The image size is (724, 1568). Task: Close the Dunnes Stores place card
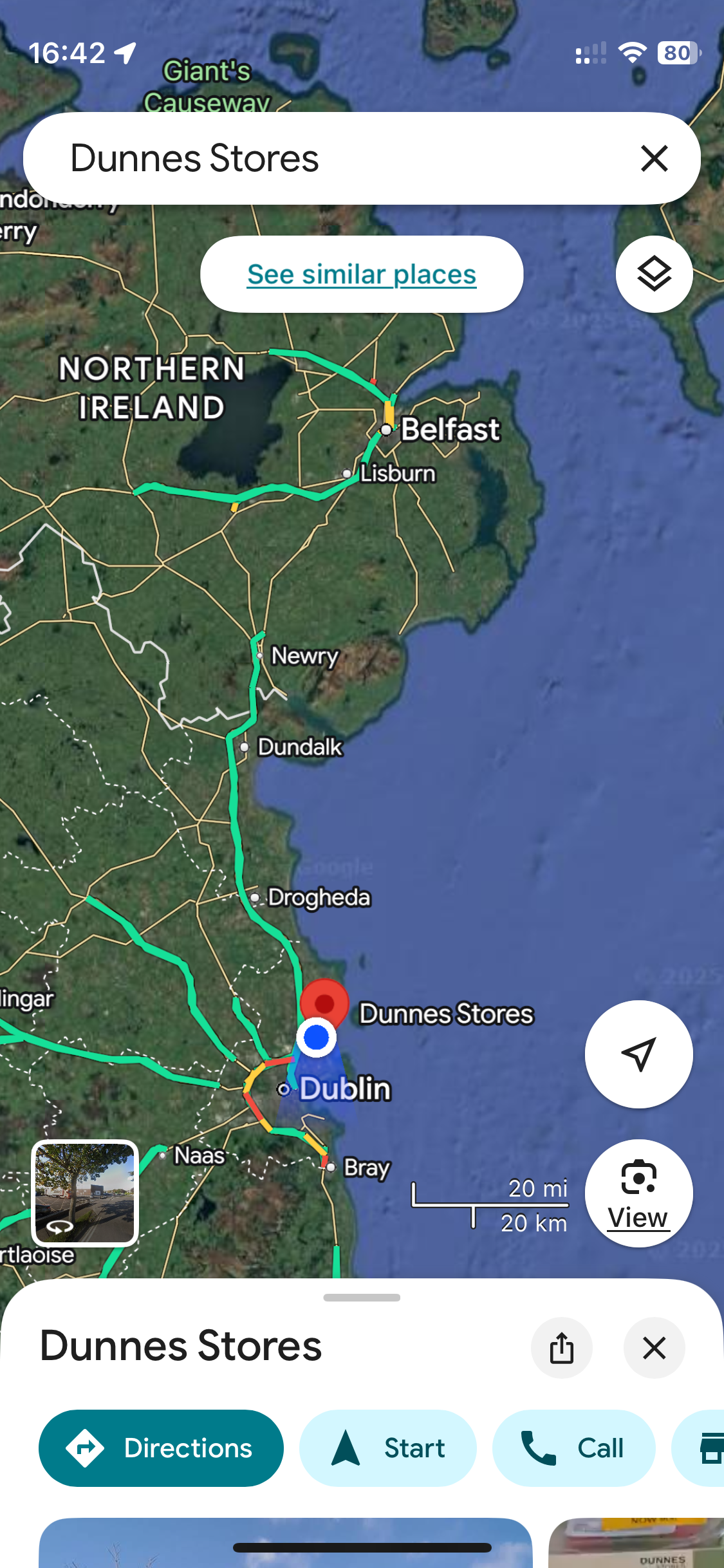click(x=654, y=1348)
